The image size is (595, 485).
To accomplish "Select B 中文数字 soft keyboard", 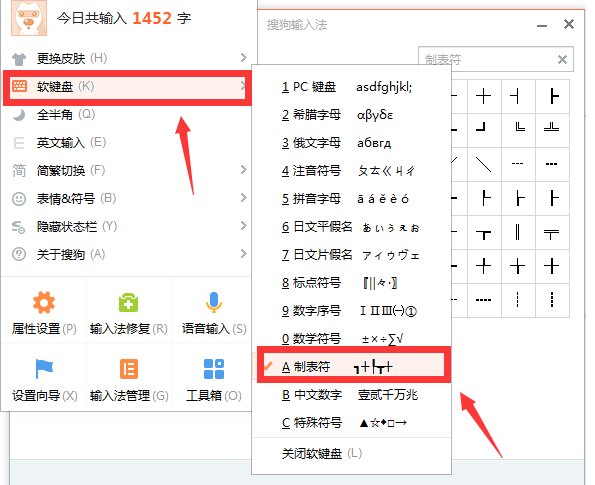I will point(351,395).
